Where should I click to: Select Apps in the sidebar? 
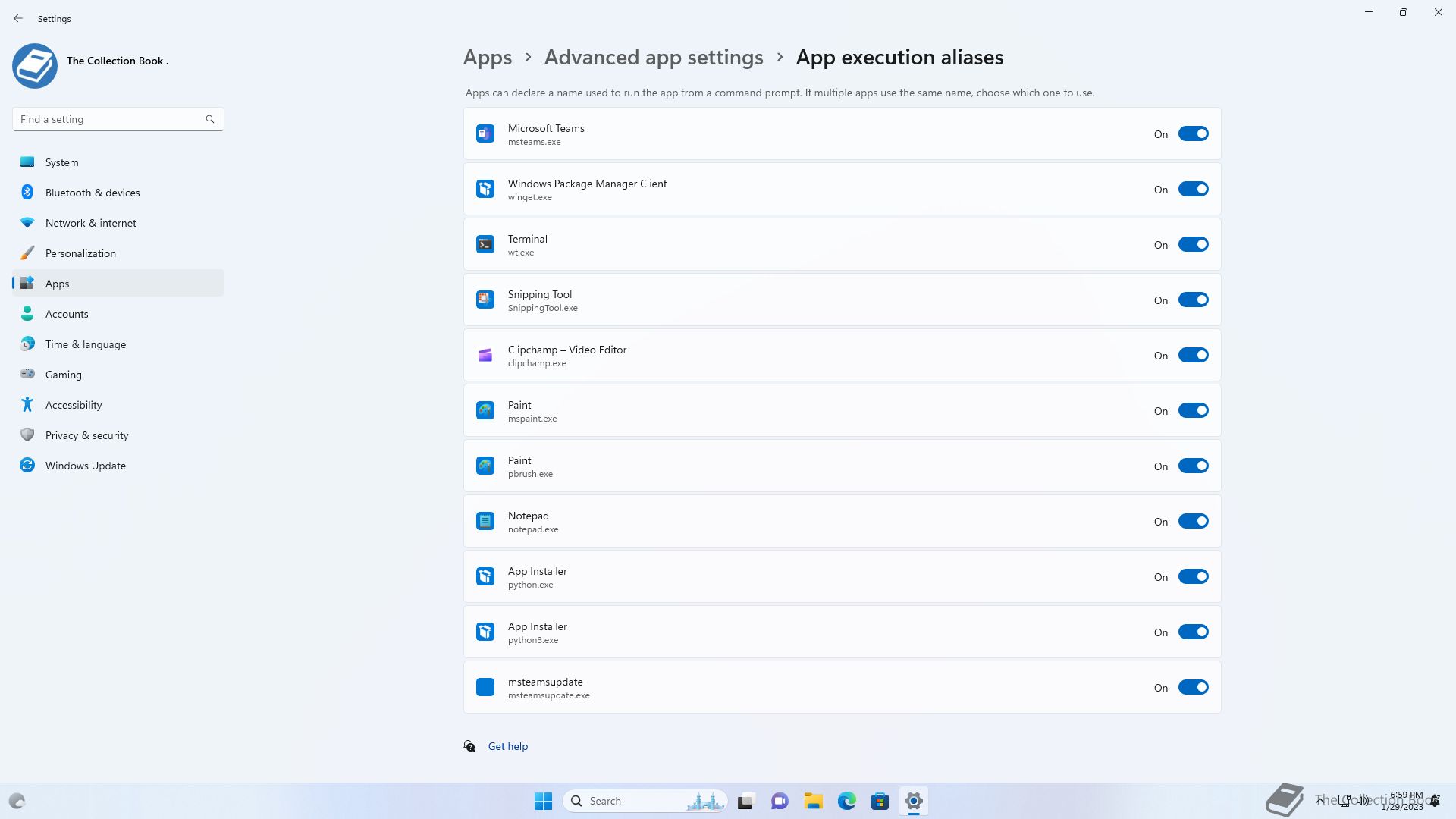point(118,284)
